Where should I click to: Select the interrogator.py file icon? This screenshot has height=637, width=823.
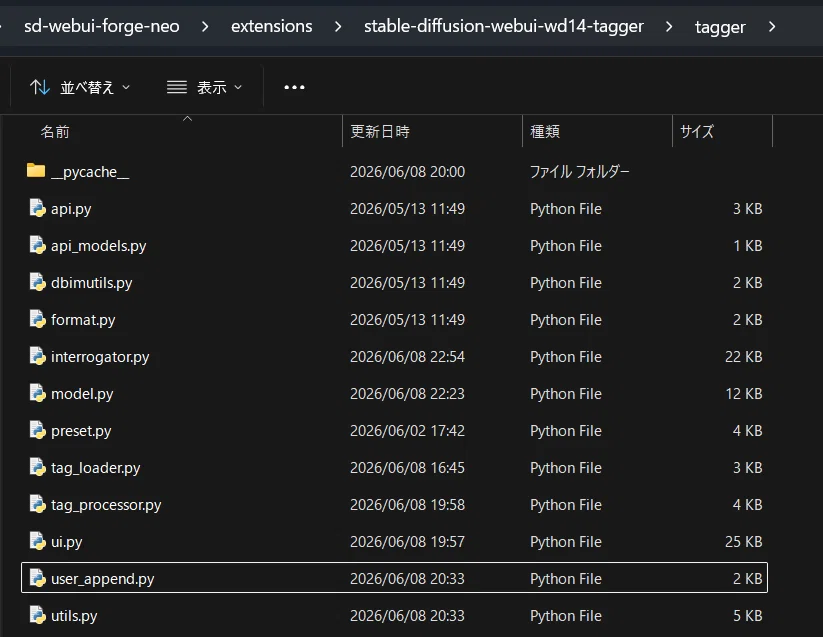37,356
